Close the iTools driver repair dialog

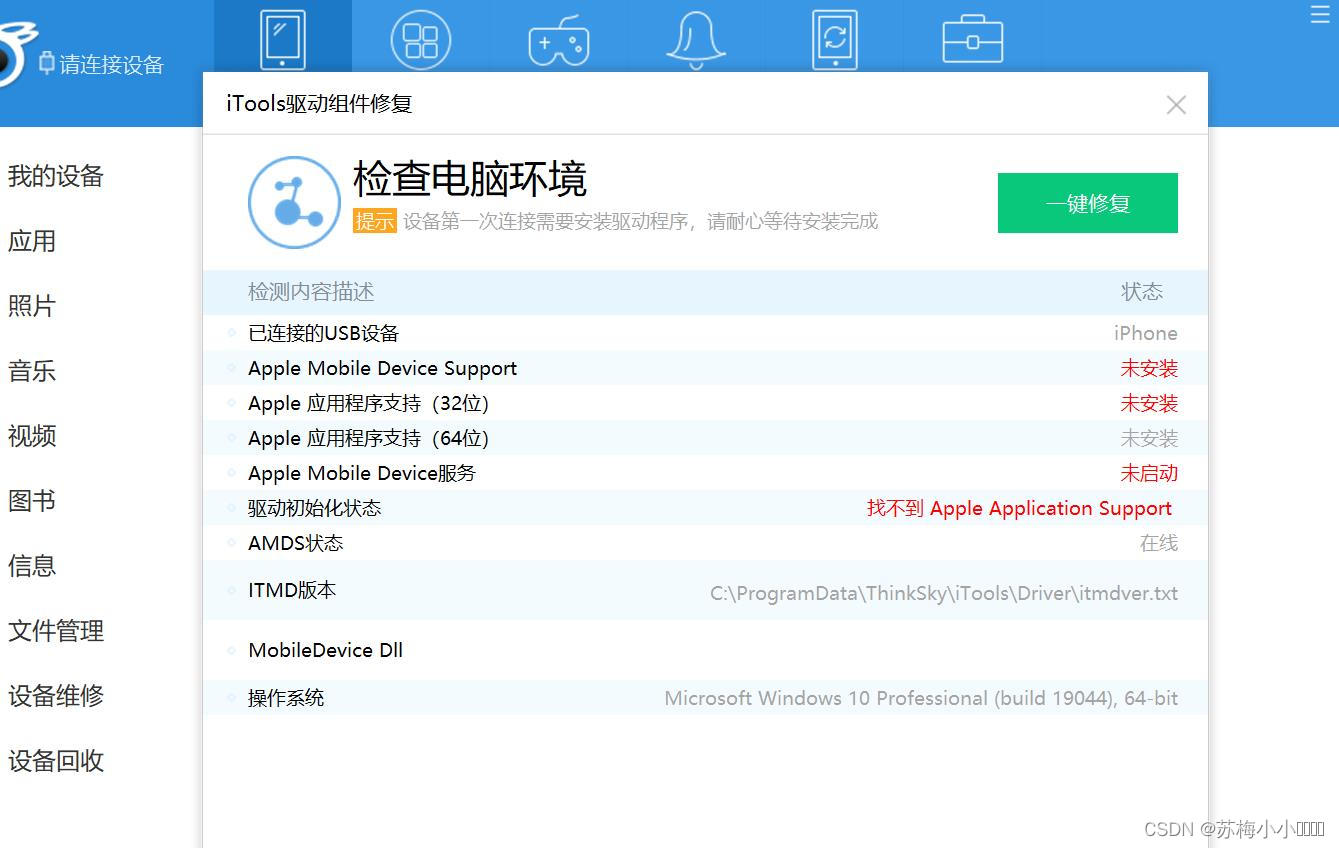click(1176, 105)
